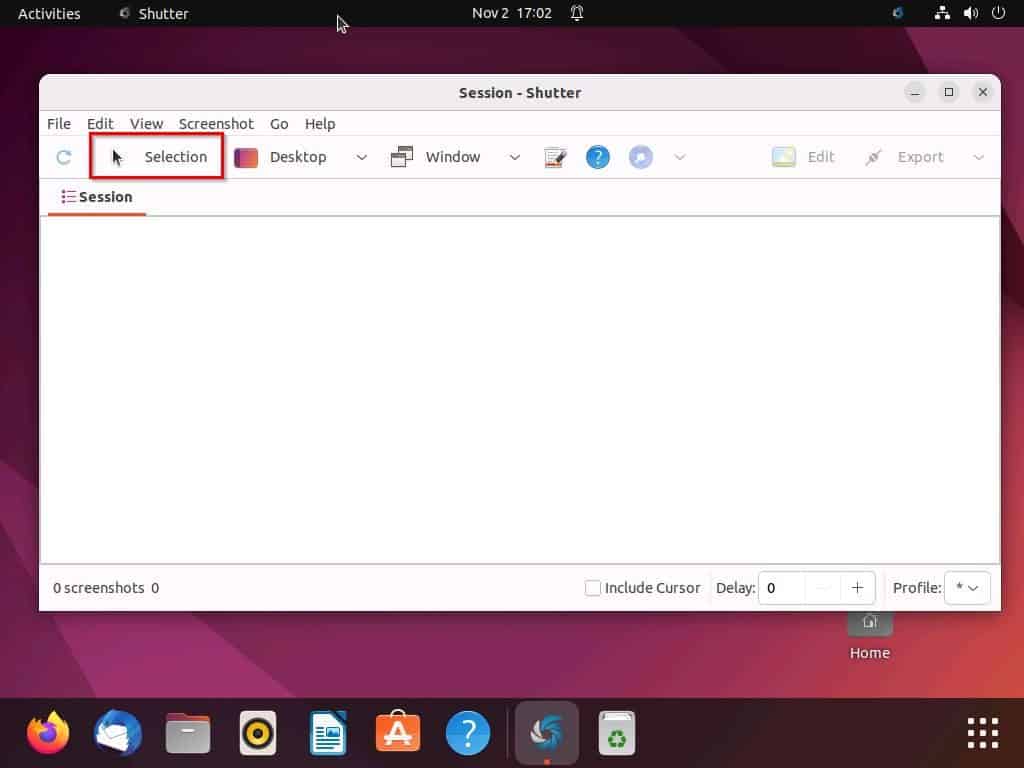Click the menu capture notepad icon

[x=555, y=157]
